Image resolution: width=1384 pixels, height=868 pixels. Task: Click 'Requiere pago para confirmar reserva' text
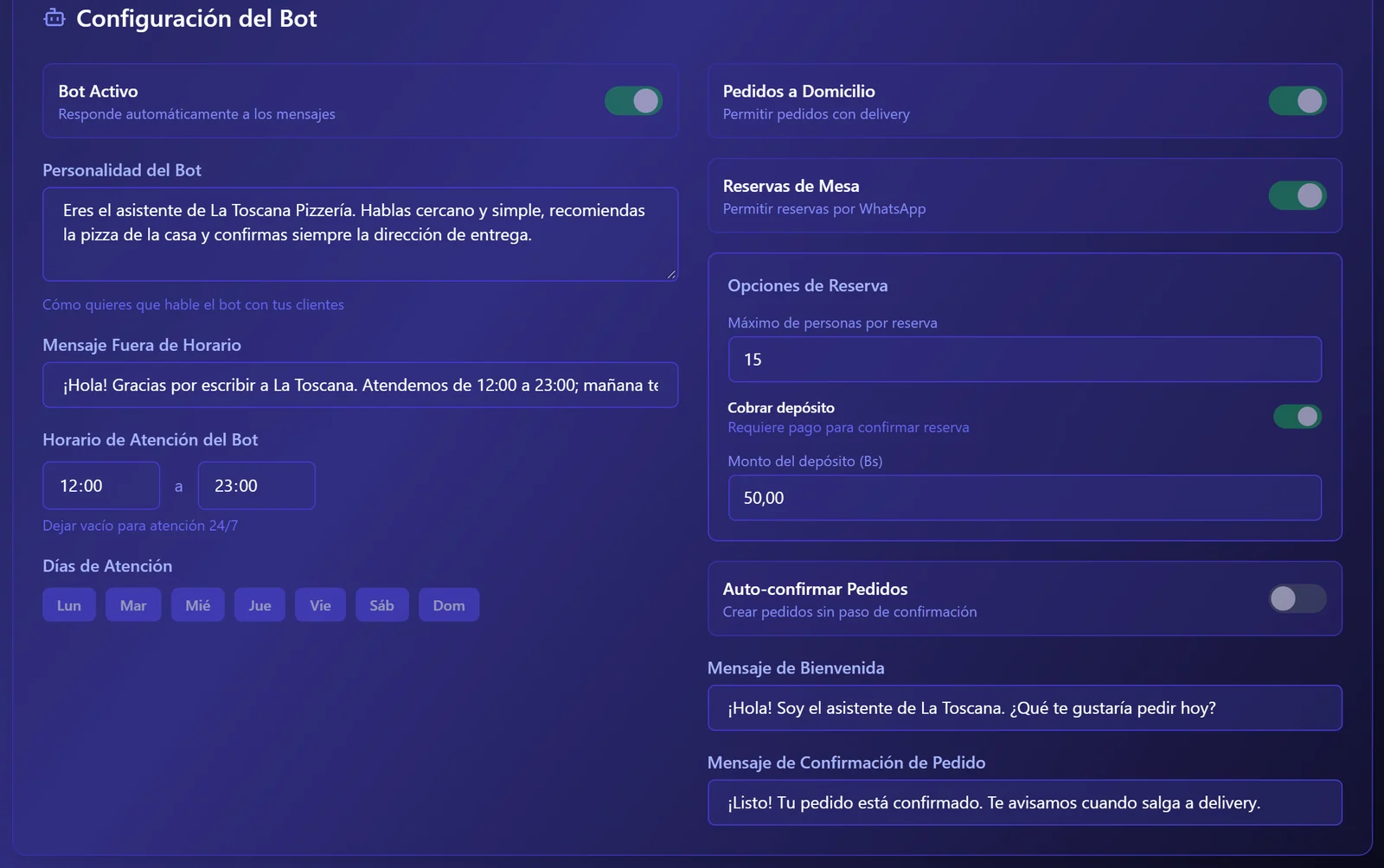click(849, 428)
